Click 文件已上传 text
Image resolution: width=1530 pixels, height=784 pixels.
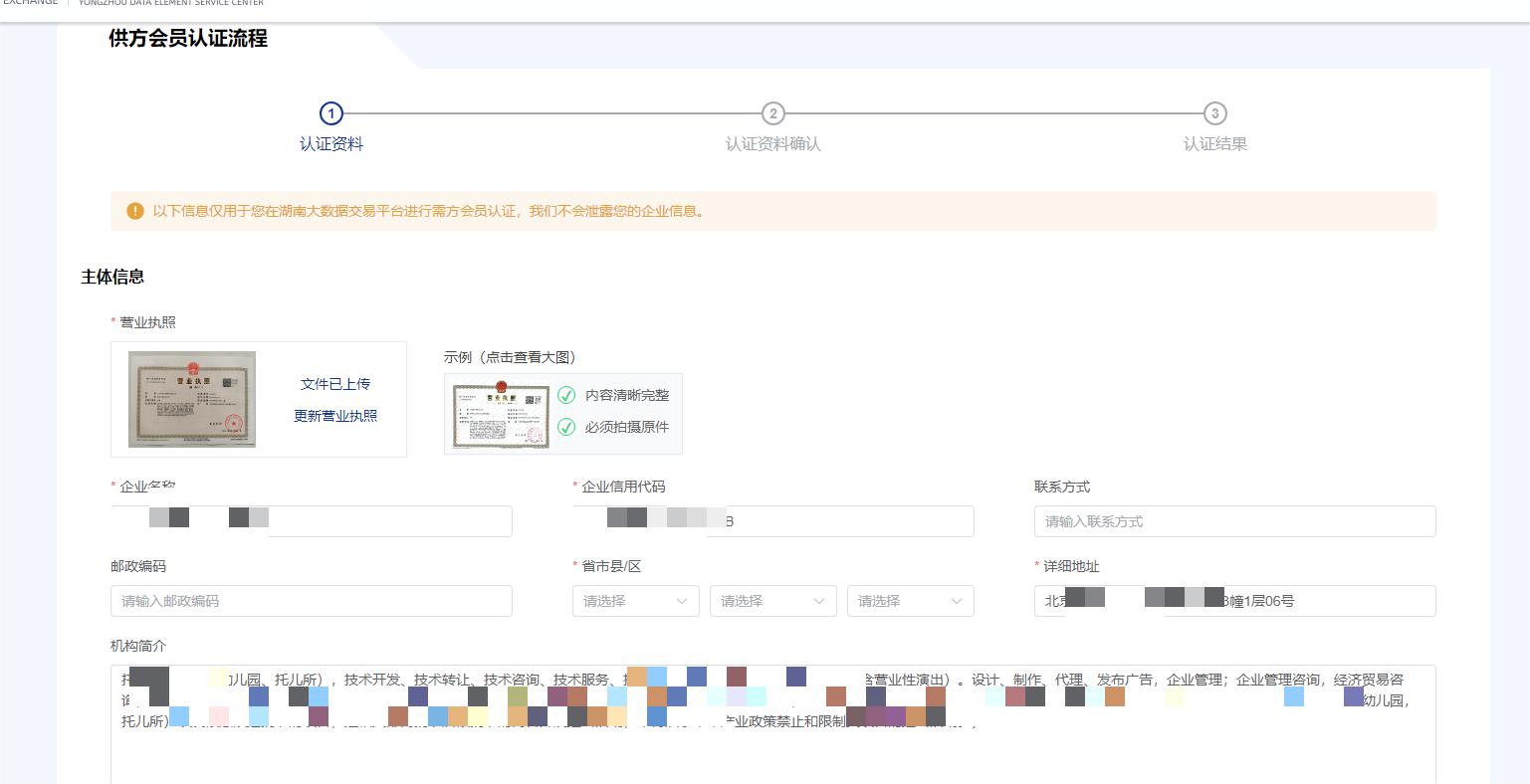(x=335, y=384)
